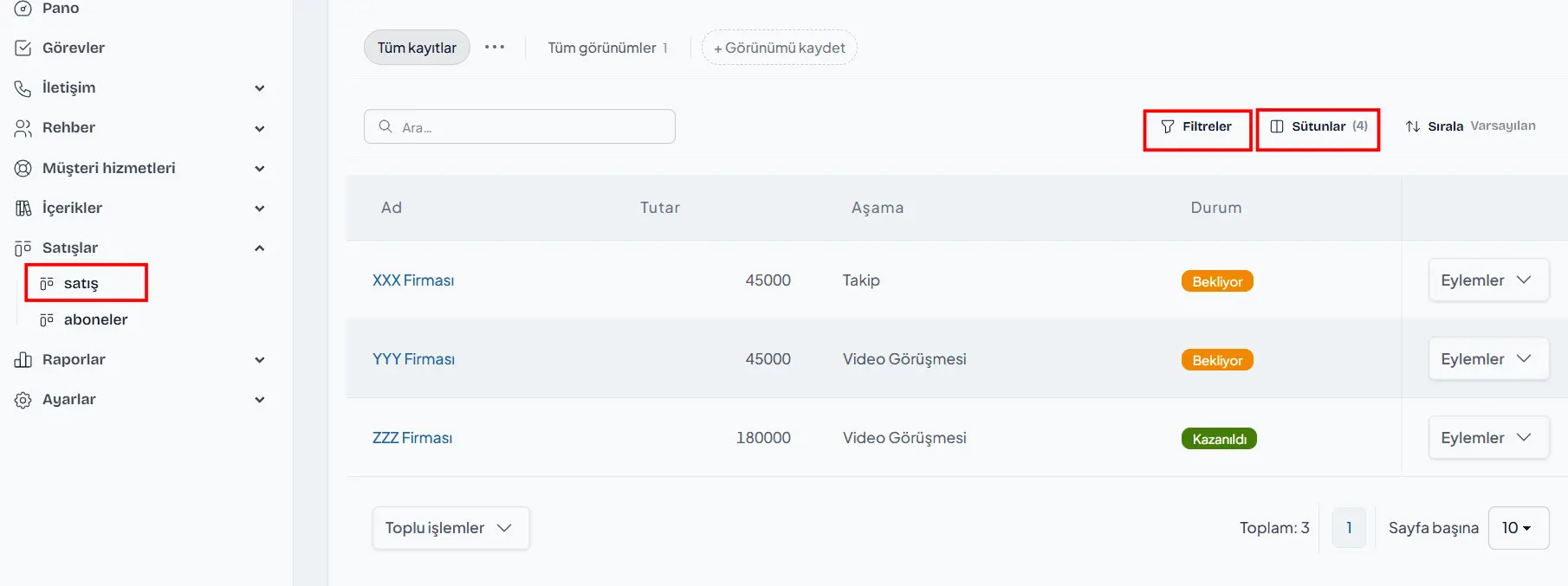Click the İletişim phone icon
Image resolution: width=1568 pixels, height=586 pixels.
pos(23,88)
